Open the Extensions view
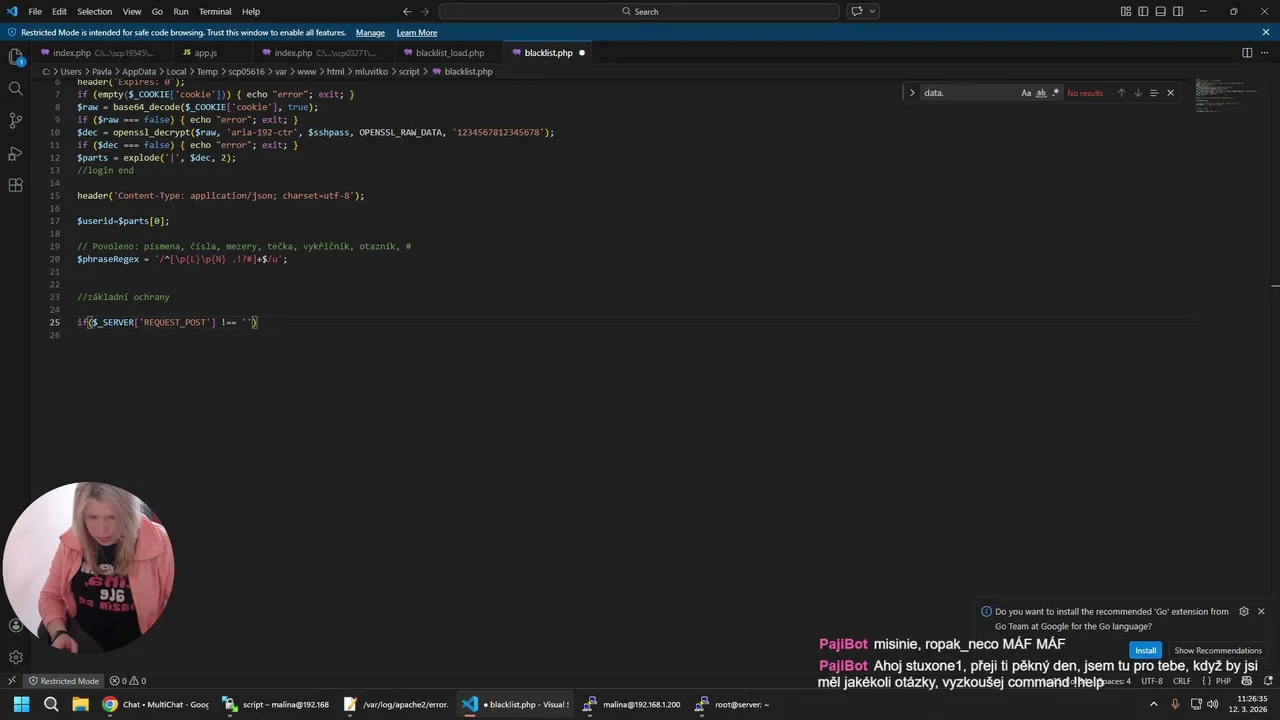The width and height of the screenshot is (1280, 720). (15, 185)
